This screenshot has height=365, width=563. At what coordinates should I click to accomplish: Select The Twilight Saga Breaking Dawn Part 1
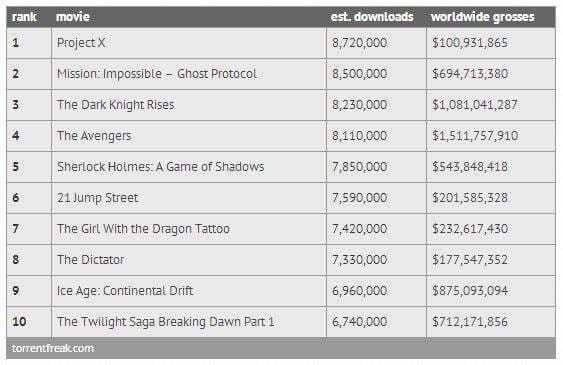click(x=166, y=322)
